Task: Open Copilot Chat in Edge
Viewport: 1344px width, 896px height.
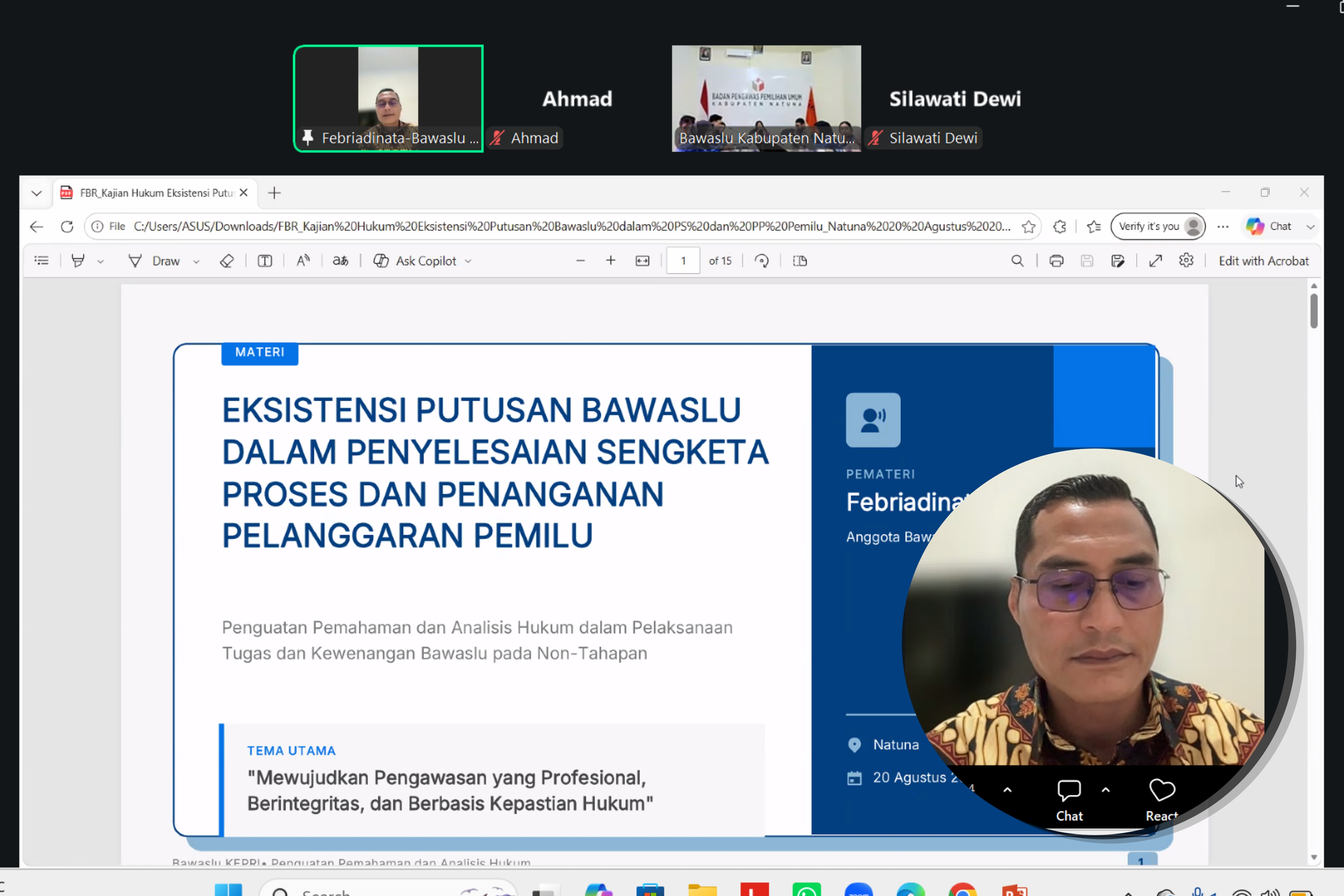Action: coord(1269,226)
